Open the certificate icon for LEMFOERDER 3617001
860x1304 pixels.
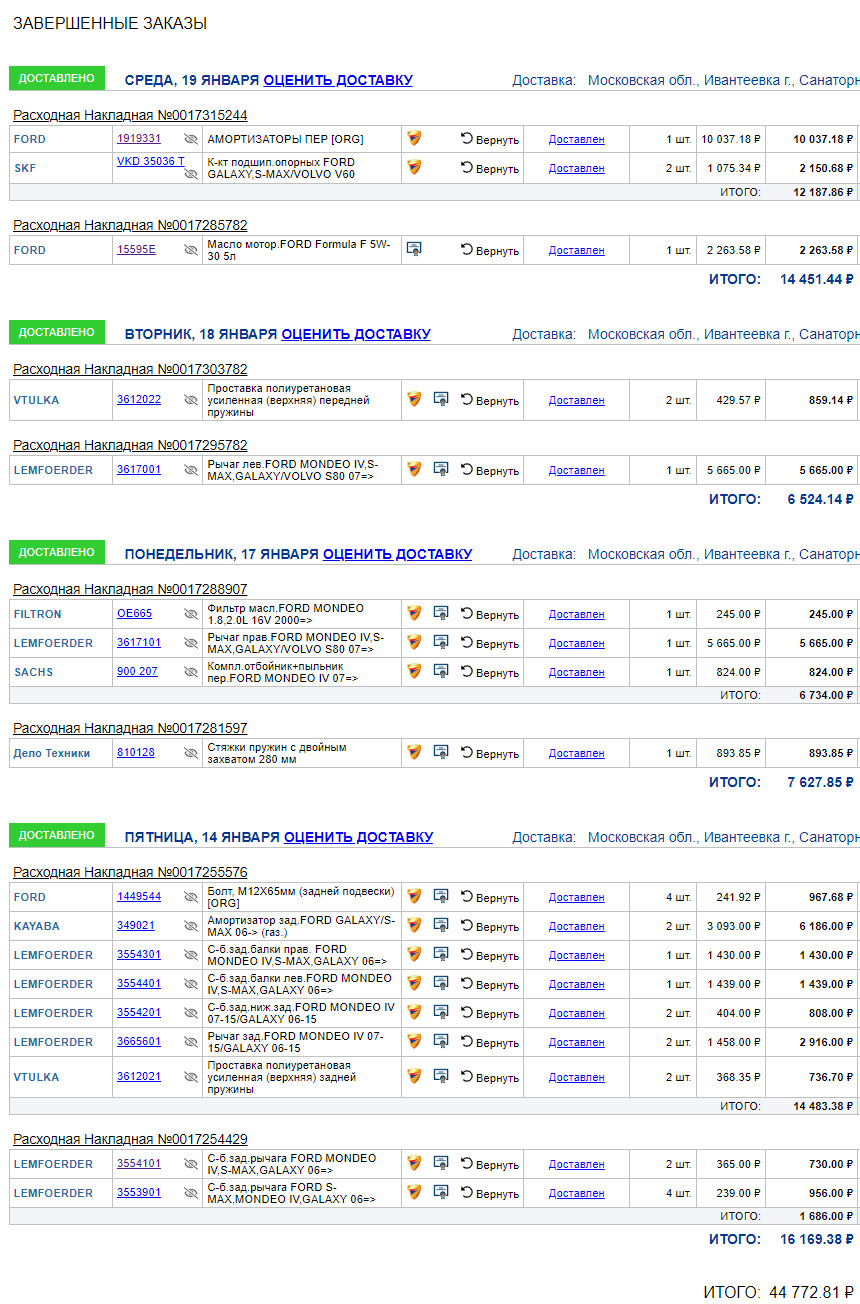tap(441, 469)
